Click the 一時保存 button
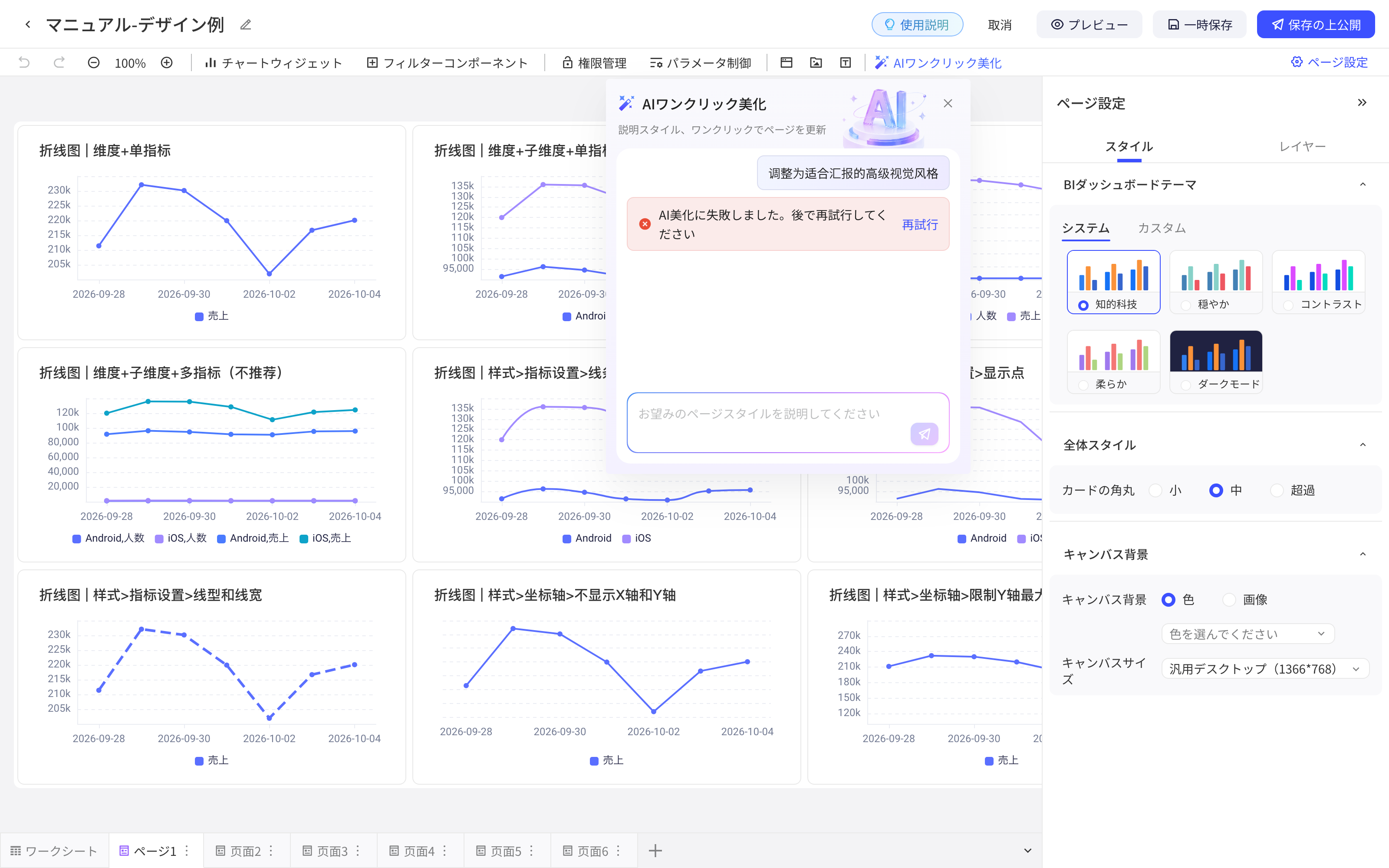The height and width of the screenshot is (868, 1389). click(1200, 25)
